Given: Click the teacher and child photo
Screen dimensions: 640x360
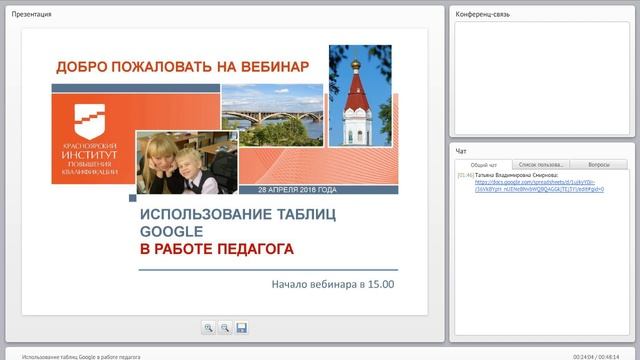Looking at the screenshot, I should point(187,162).
